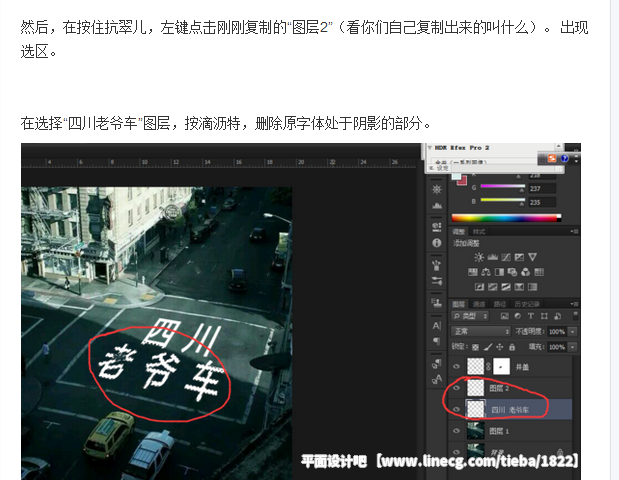Toggle the layer filtering switch
Image resolution: width=619 pixels, height=480 pixels.
click(575, 315)
